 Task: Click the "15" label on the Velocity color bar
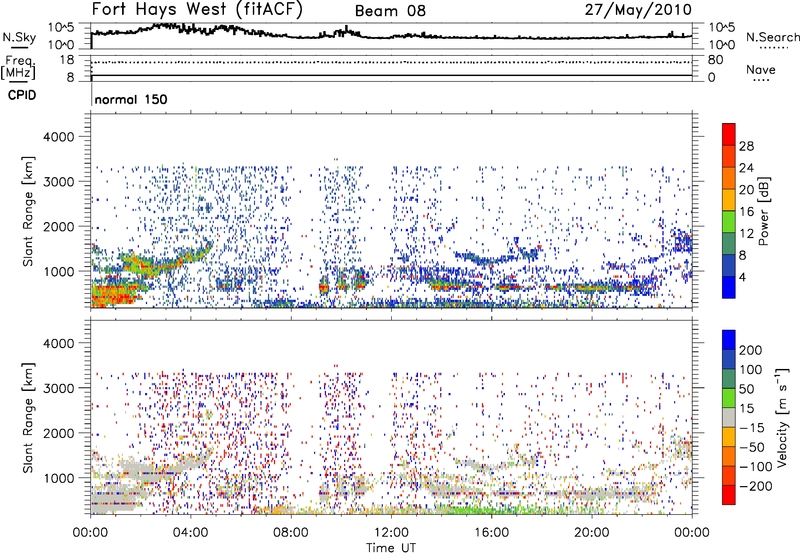click(x=746, y=409)
